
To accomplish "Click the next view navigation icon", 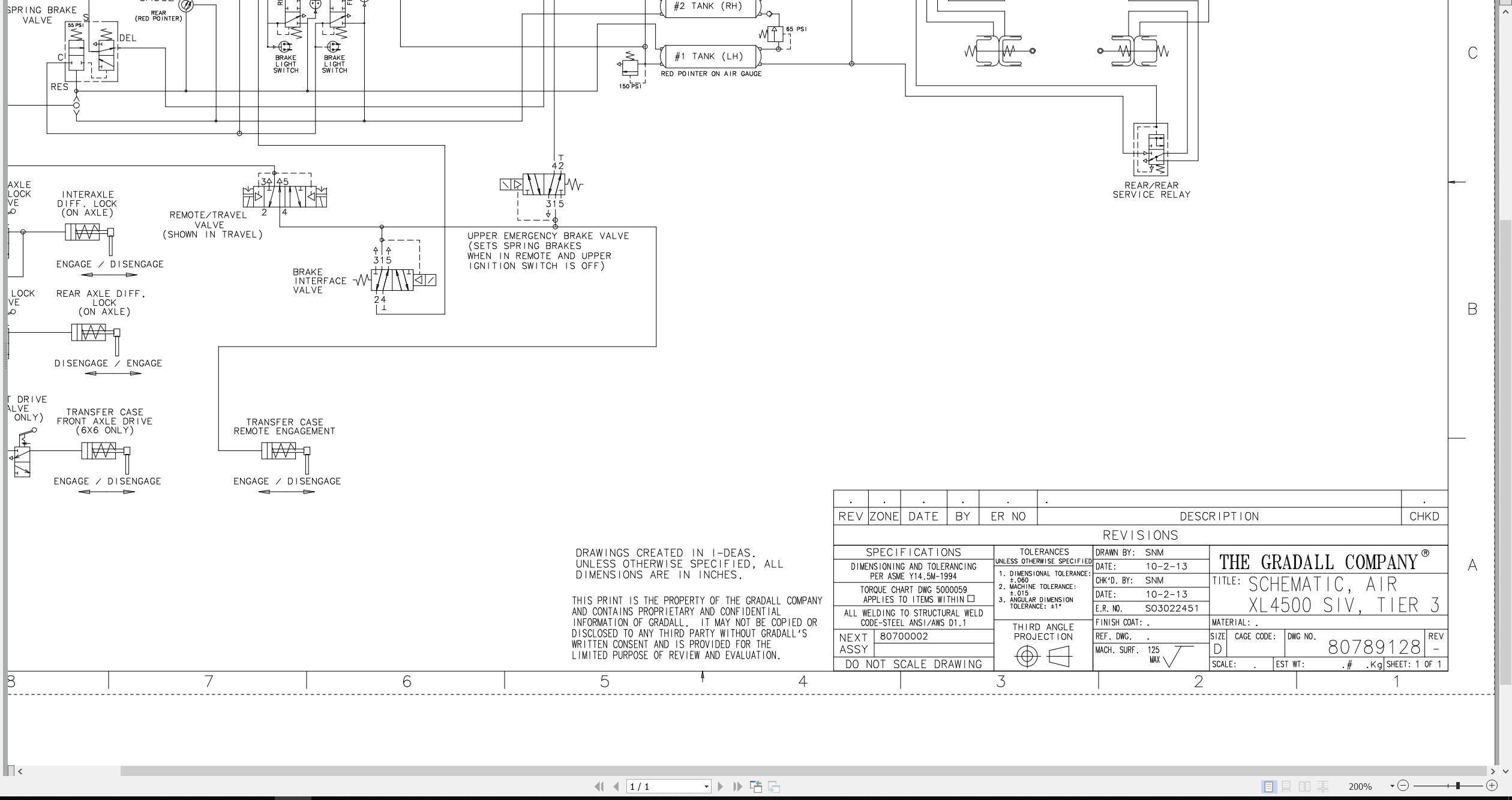I will click(x=774, y=786).
